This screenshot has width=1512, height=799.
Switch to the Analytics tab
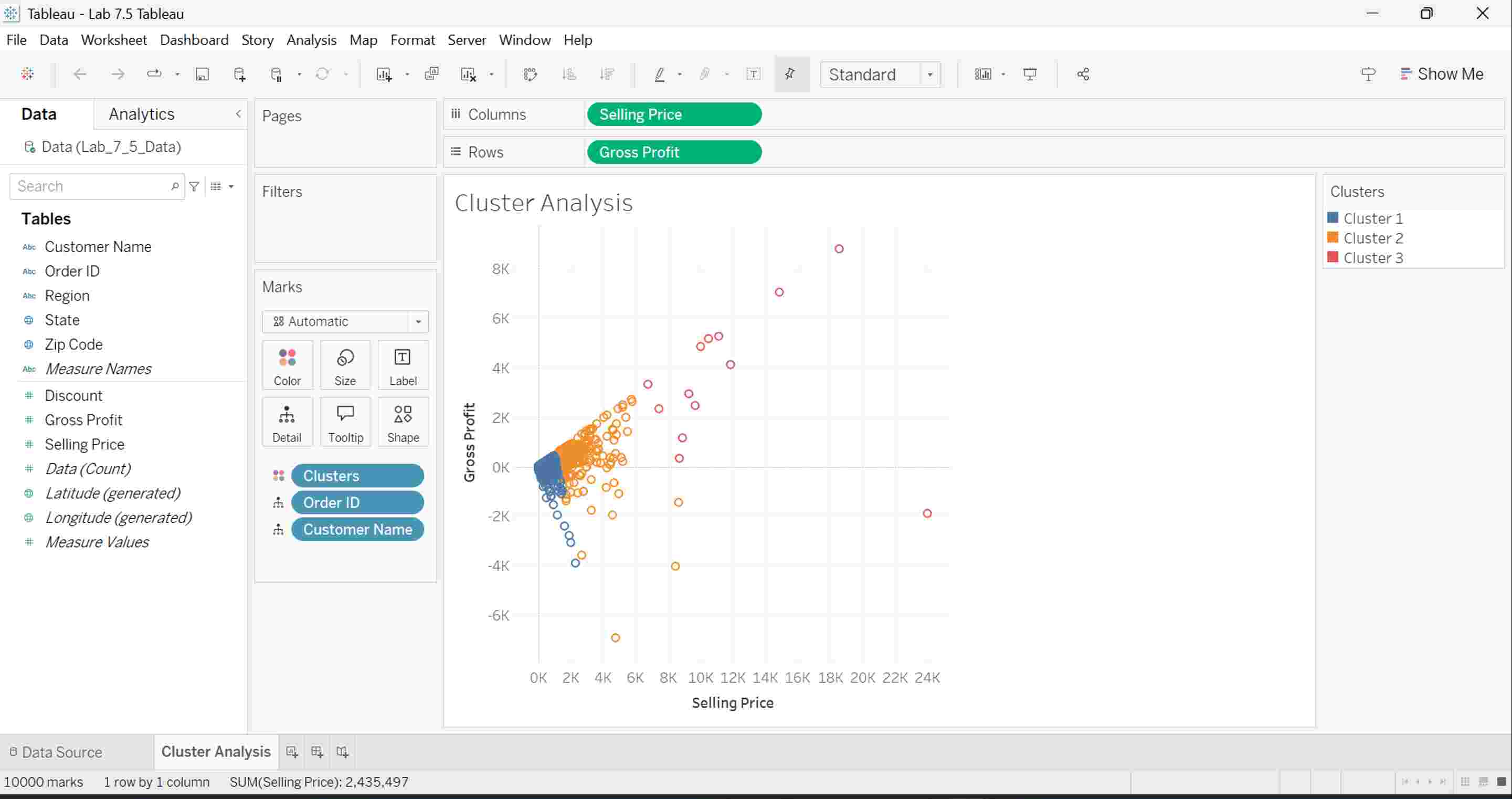click(141, 114)
